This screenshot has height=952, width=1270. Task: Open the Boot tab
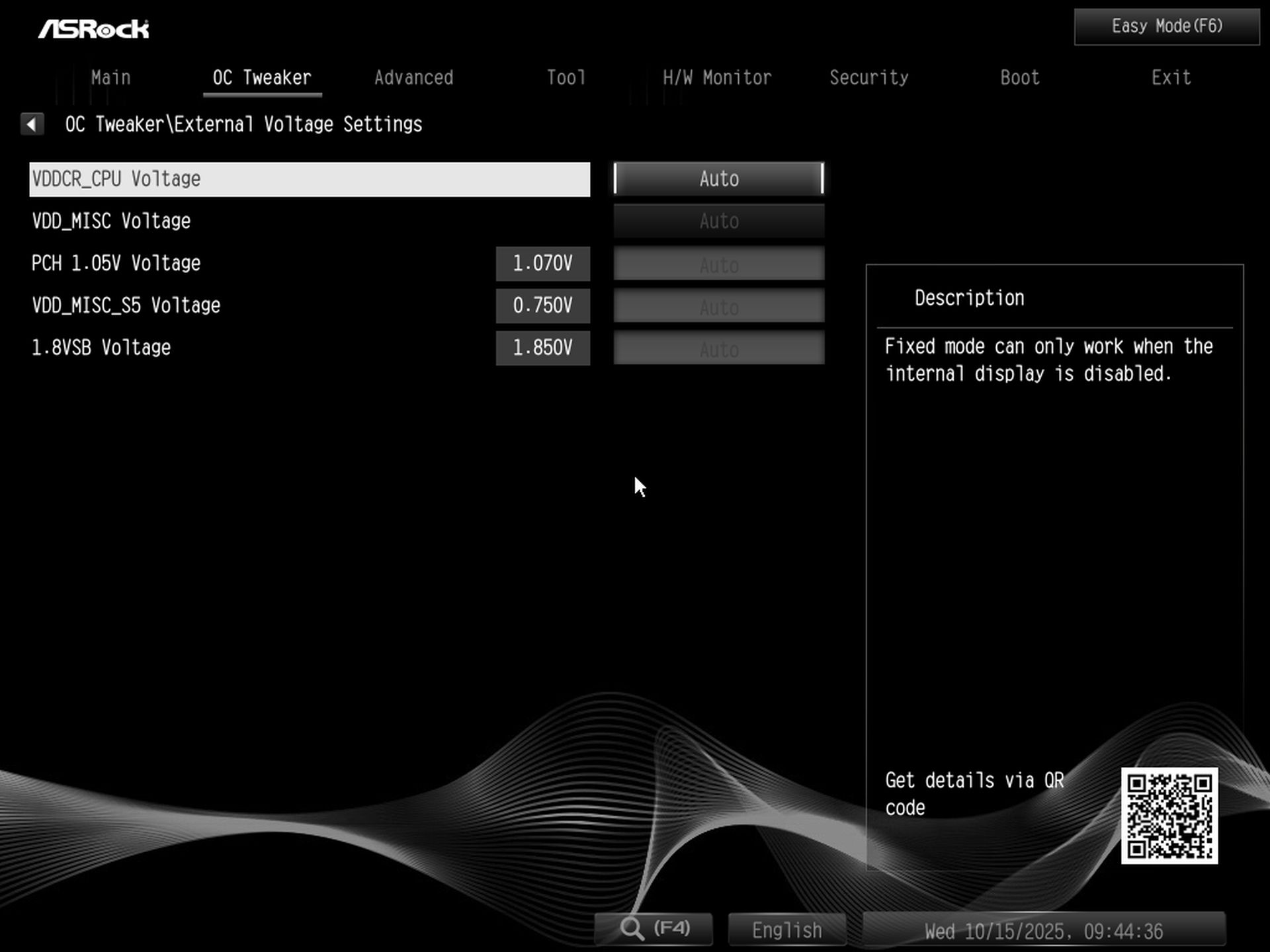(x=1019, y=78)
